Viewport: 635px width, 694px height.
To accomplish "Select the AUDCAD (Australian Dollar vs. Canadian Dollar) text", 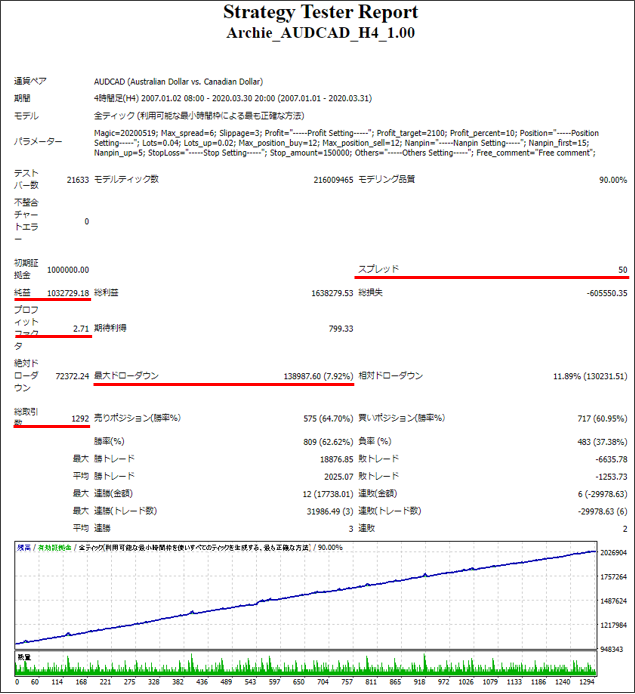I will pos(178,82).
